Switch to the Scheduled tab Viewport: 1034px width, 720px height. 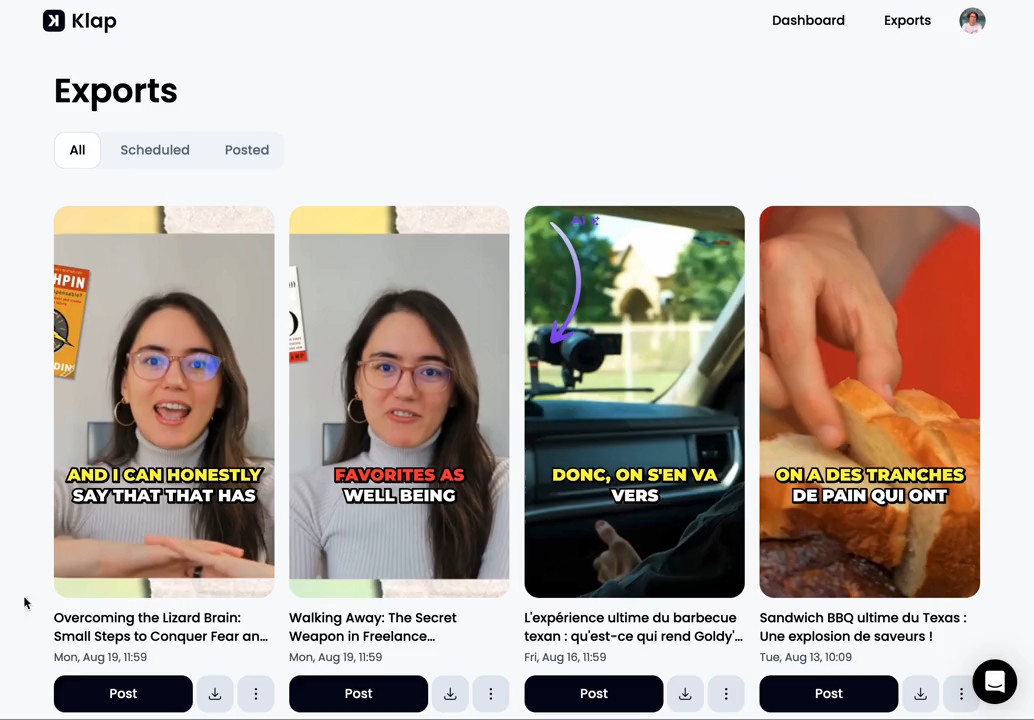[155, 150]
